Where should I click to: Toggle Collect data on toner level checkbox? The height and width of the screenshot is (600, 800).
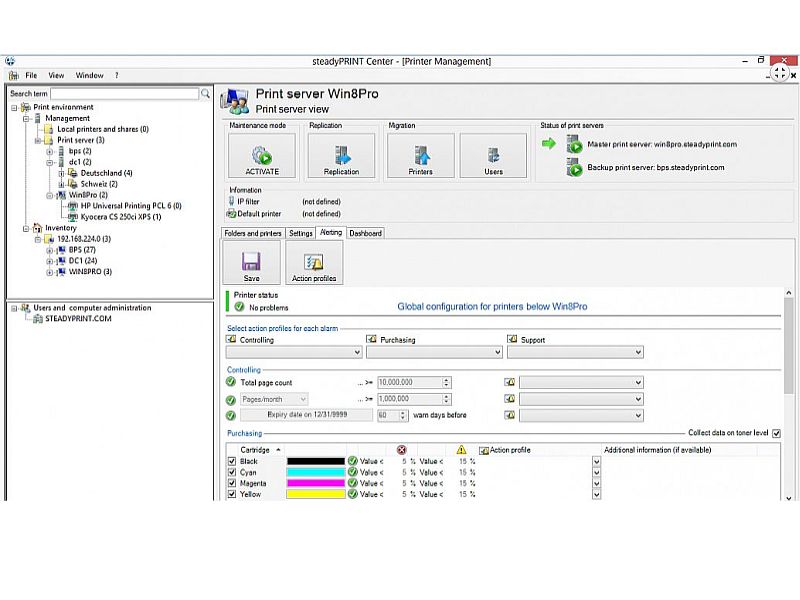click(x=776, y=433)
